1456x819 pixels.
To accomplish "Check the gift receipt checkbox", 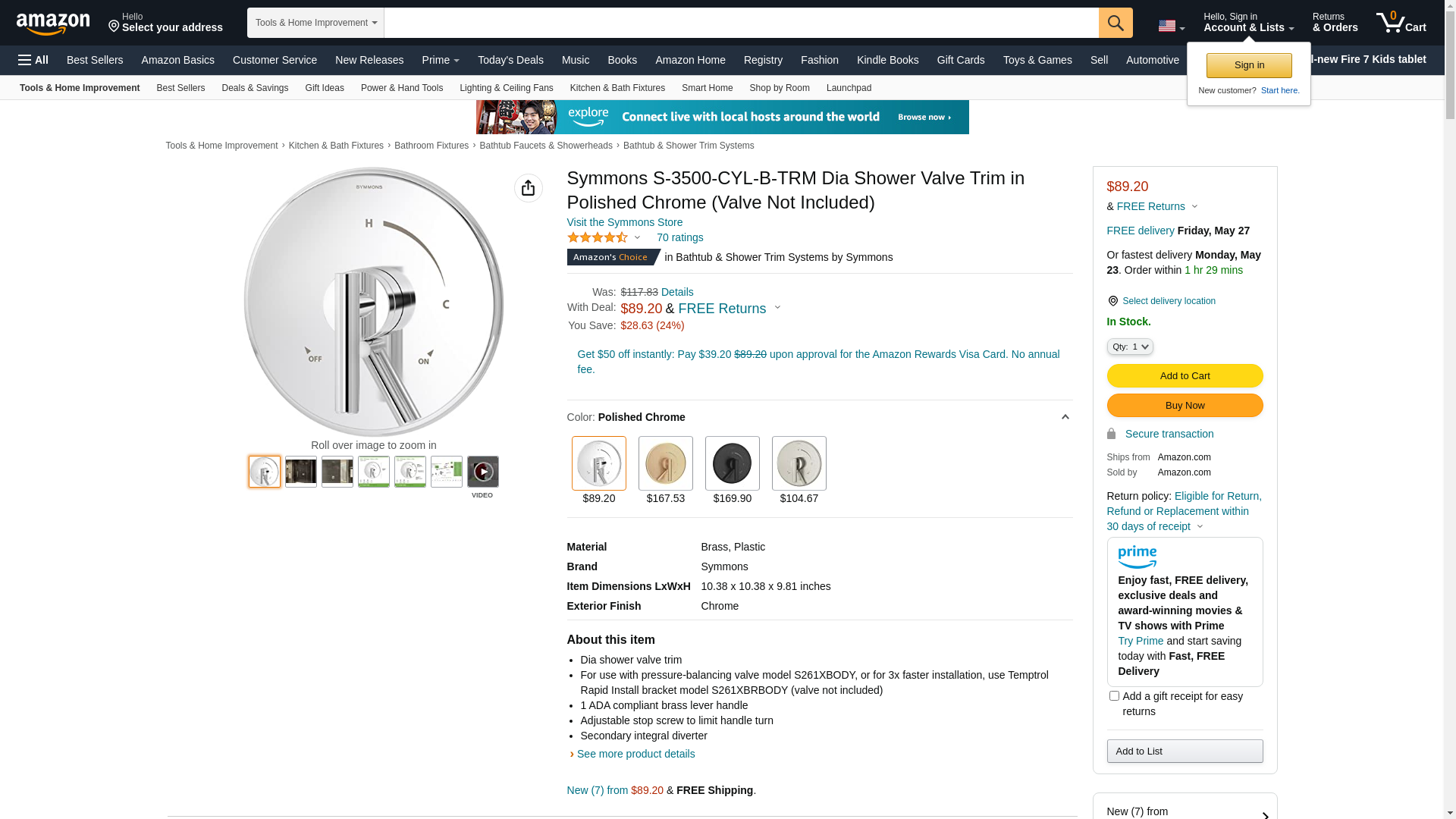I will 1114,695.
